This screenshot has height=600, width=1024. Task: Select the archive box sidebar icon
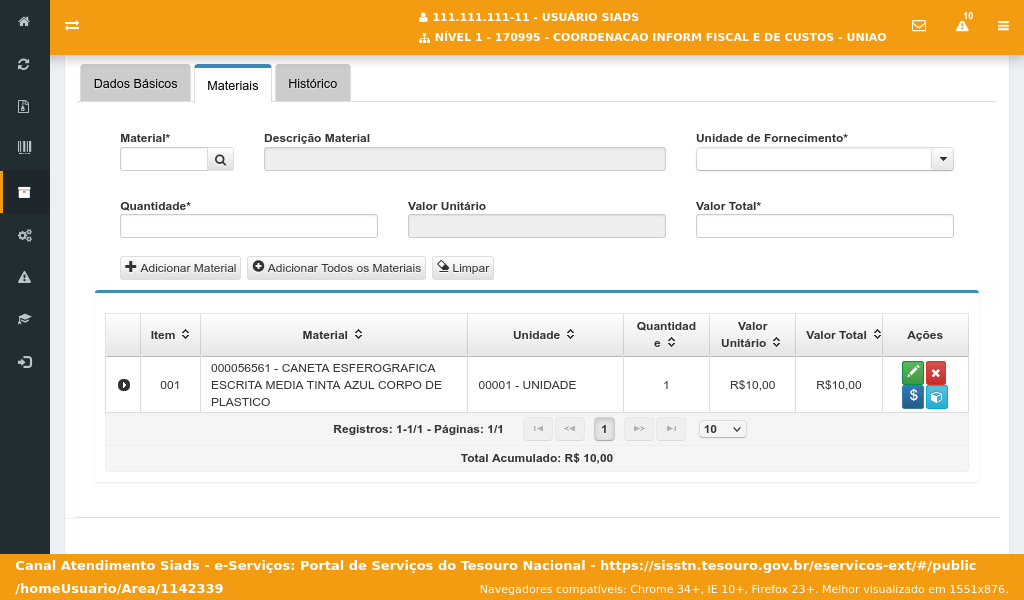tap(24, 193)
